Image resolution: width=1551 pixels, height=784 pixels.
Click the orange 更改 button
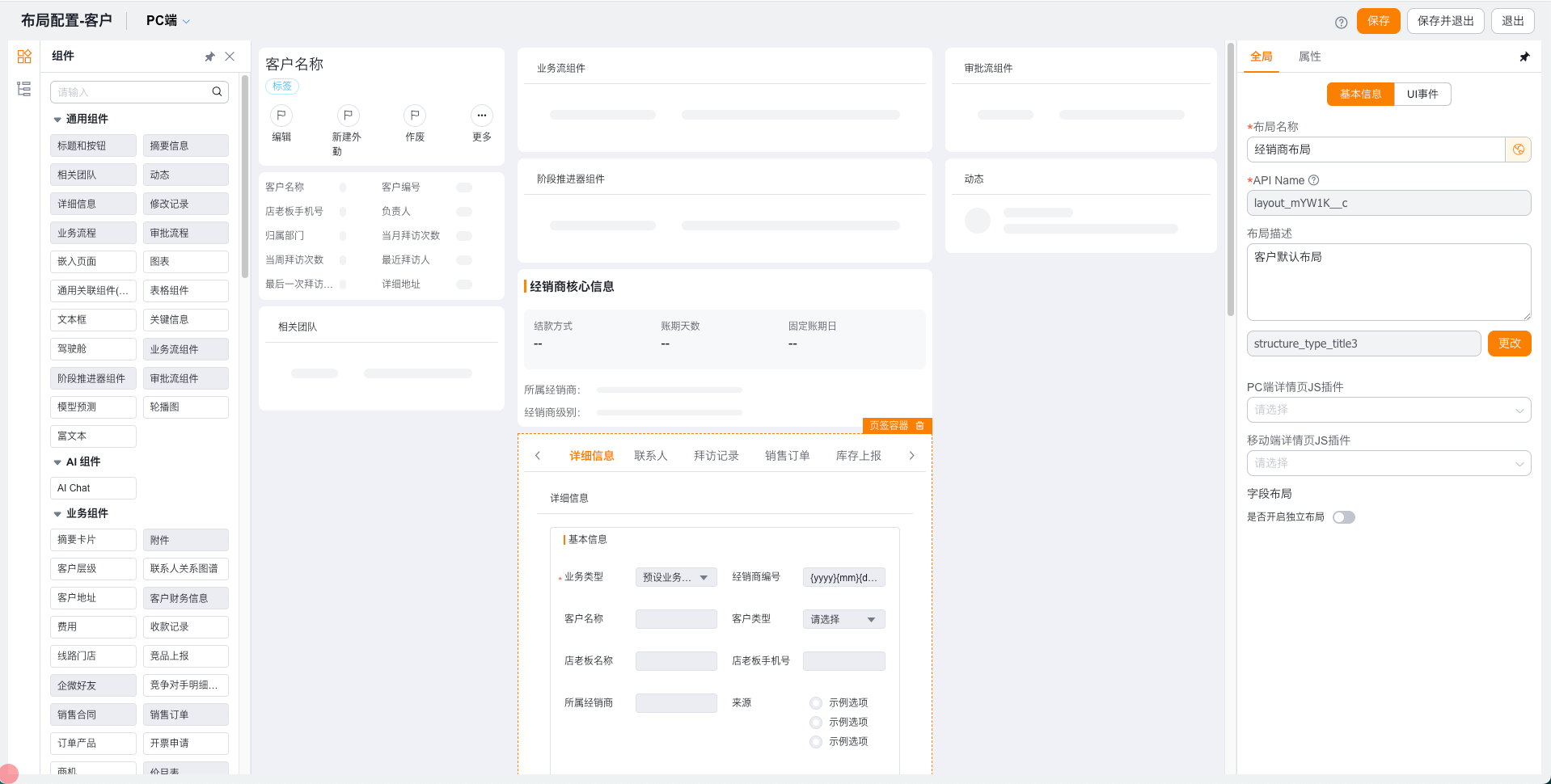(x=1509, y=344)
